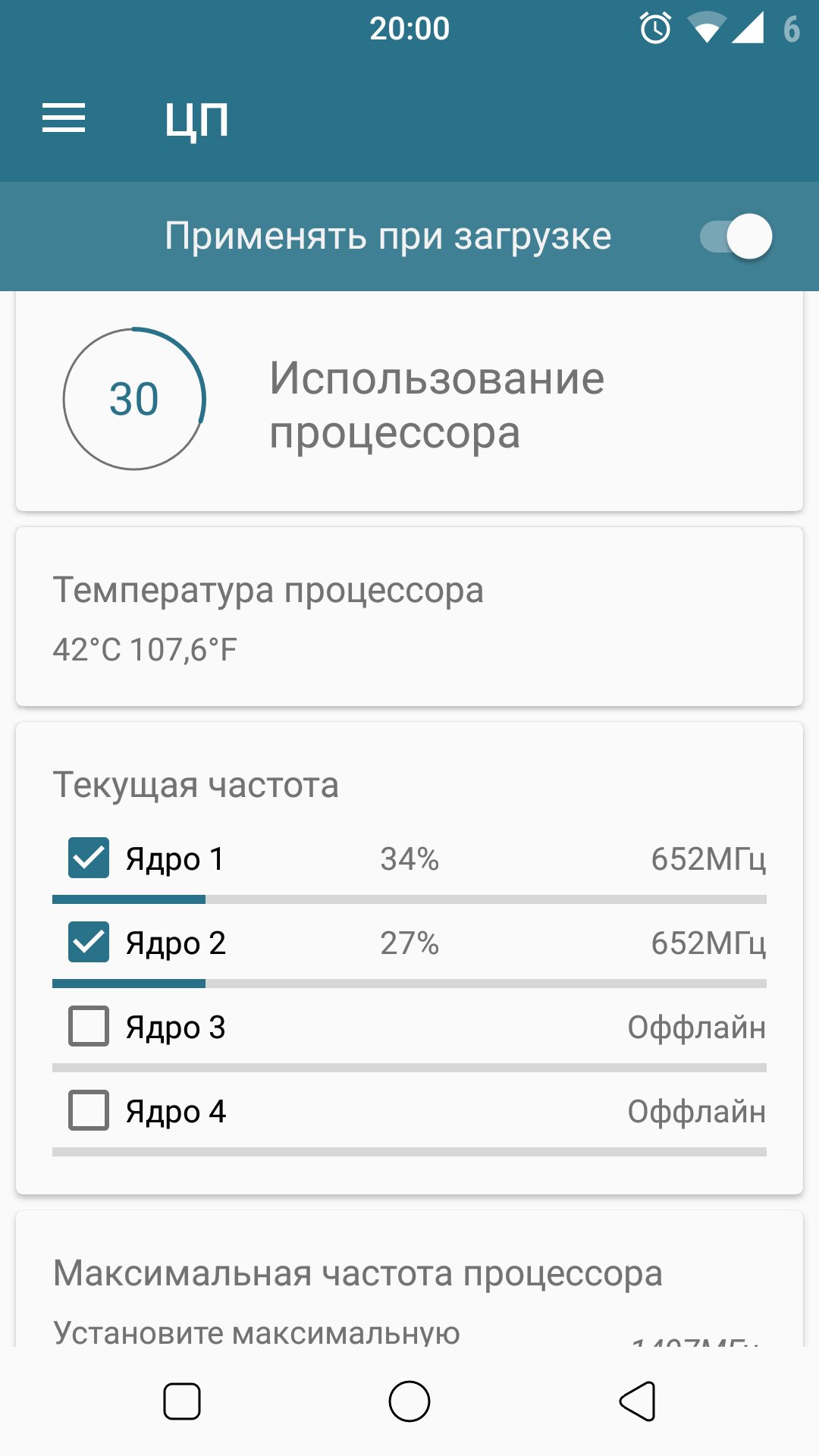This screenshot has height=1456, width=819.
Task: Tap the cellular signal status icon
Action: pyautogui.click(x=748, y=29)
